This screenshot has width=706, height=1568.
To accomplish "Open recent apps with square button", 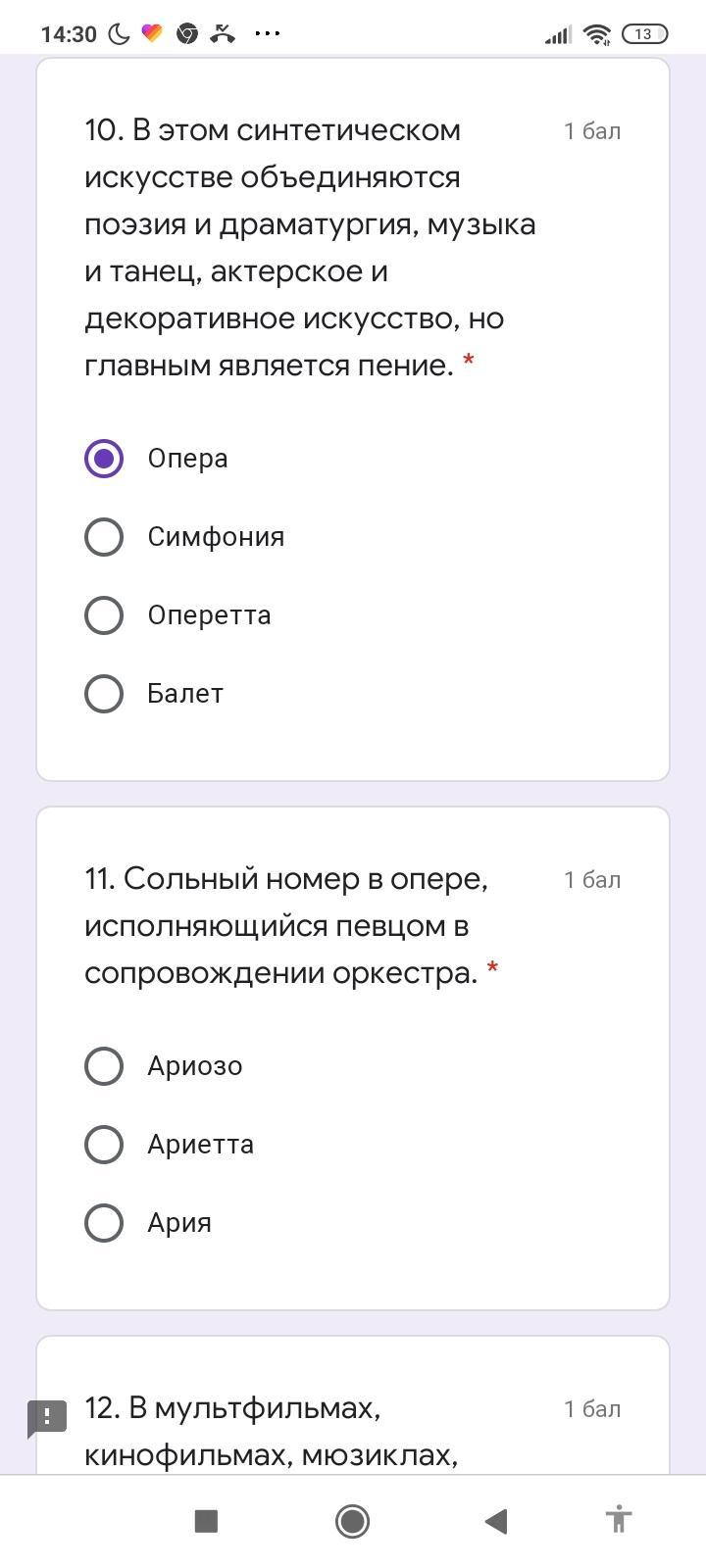I will click(206, 1521).
